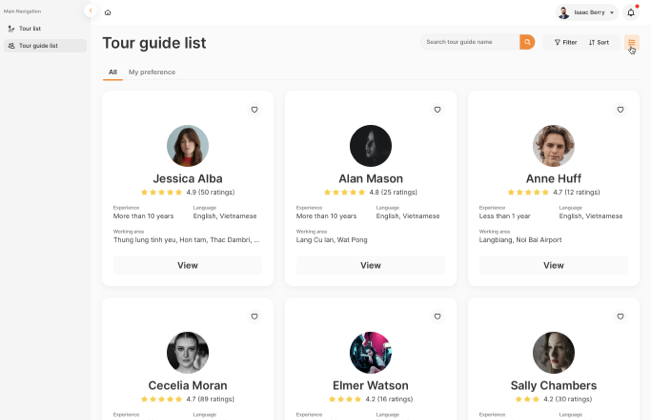Select the All tab

(113, 72)
